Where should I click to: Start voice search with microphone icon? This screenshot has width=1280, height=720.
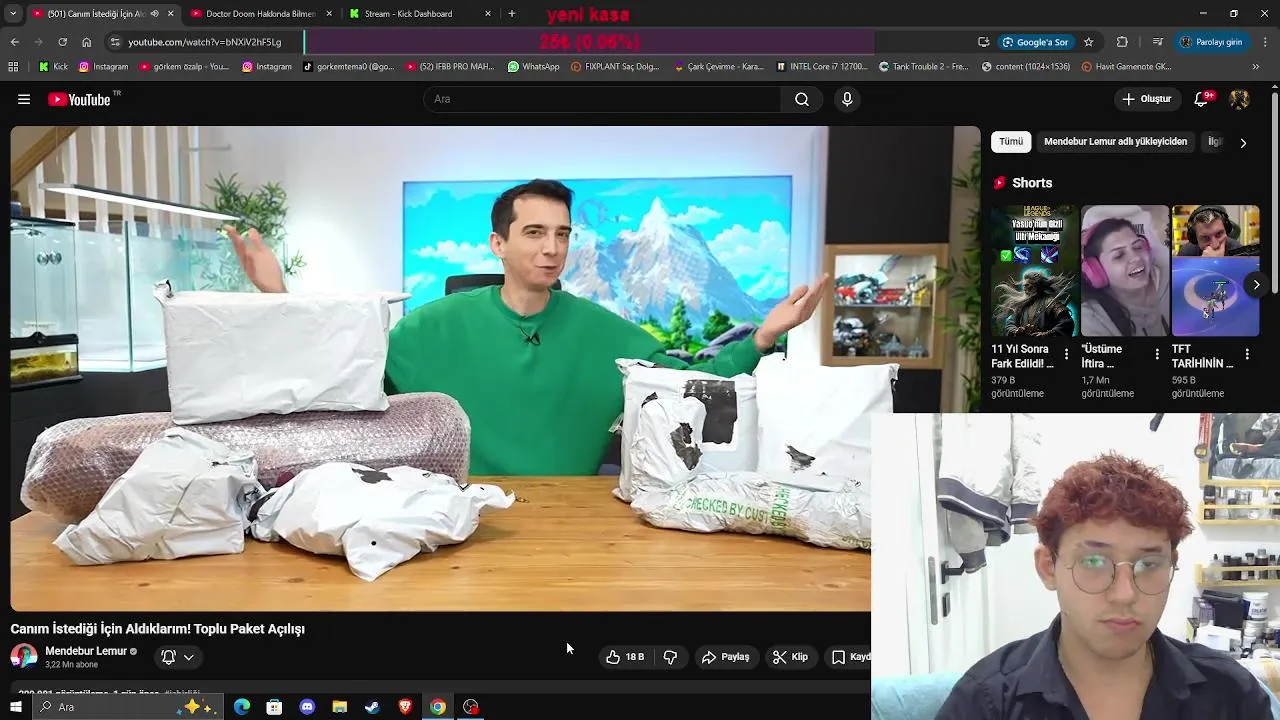[x=847, y=99]
